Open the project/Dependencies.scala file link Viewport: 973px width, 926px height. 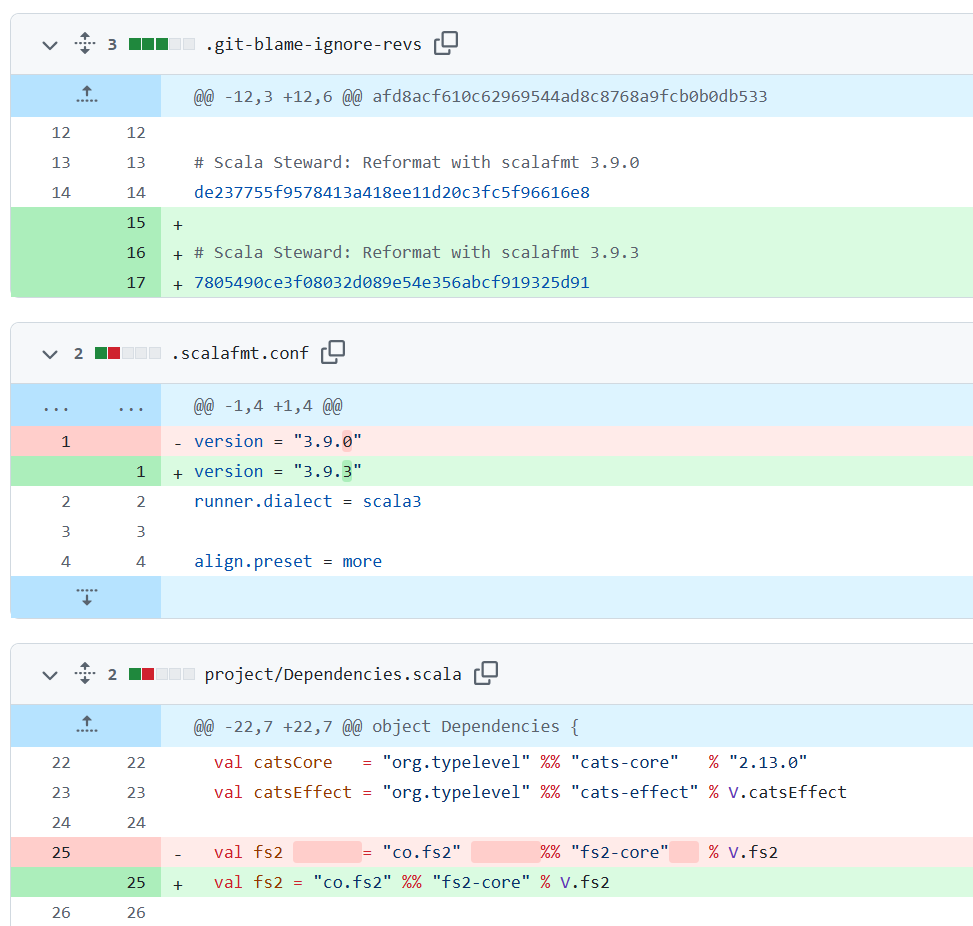tap(332, 674)
